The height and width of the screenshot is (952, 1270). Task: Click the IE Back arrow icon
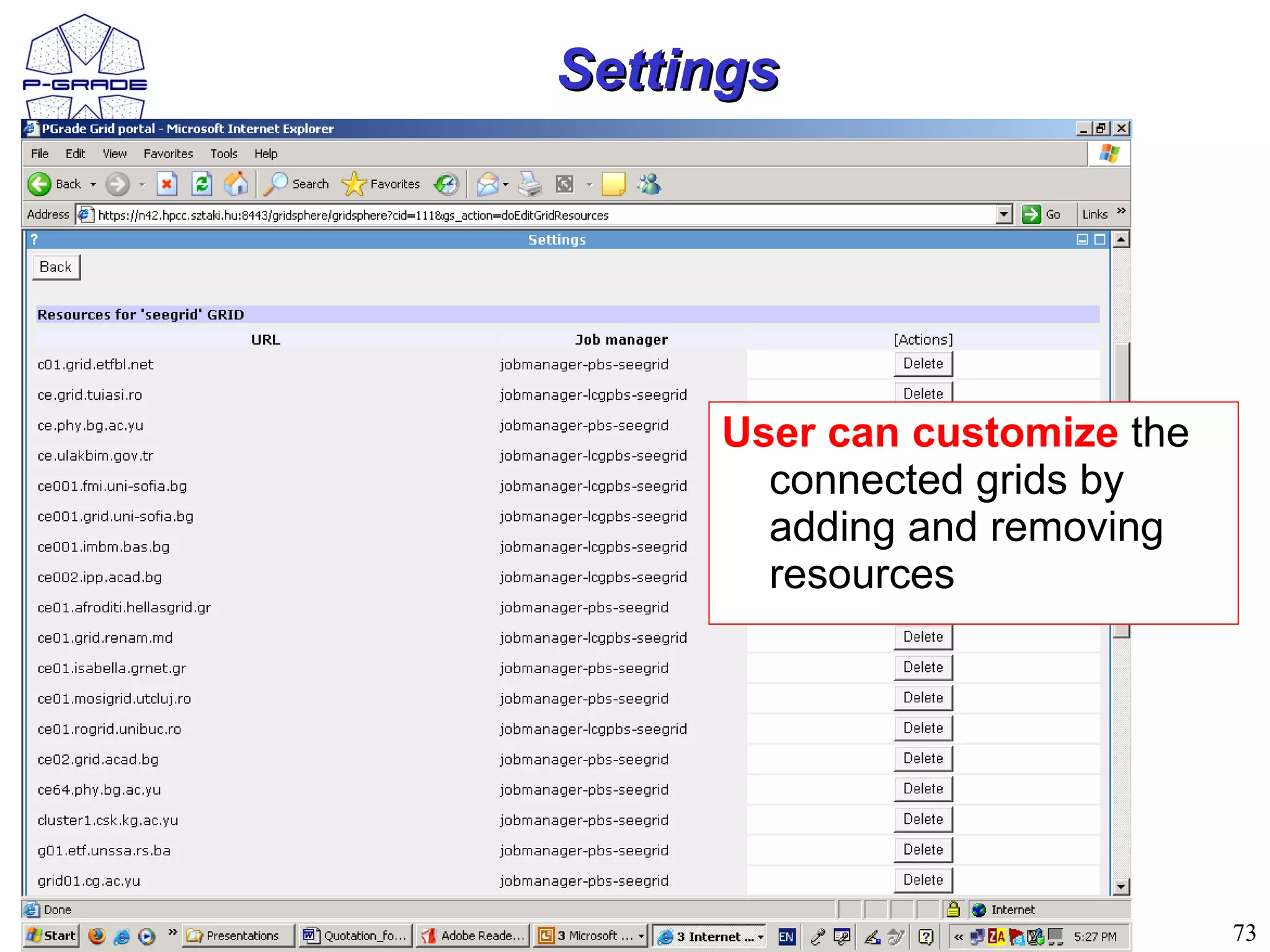[40, 184]
